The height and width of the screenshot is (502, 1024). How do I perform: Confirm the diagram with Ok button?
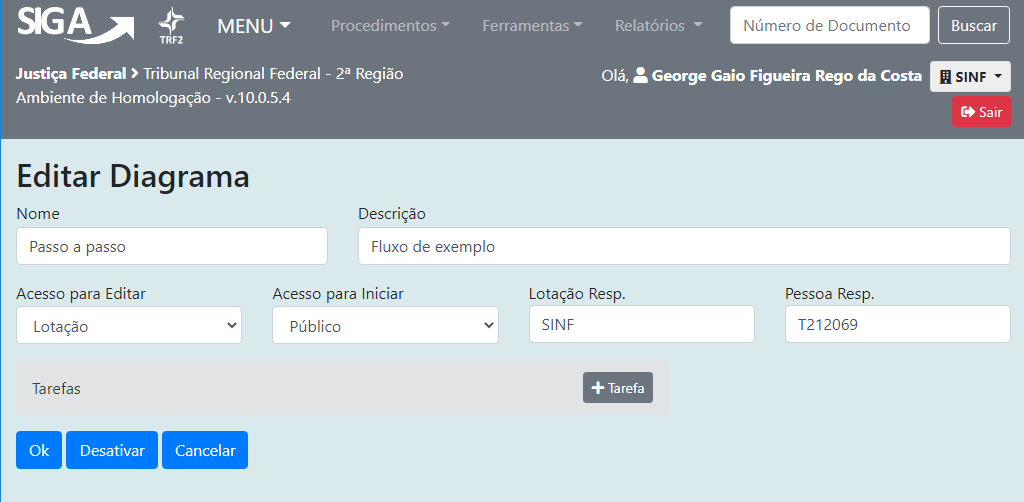click(39, 450)
